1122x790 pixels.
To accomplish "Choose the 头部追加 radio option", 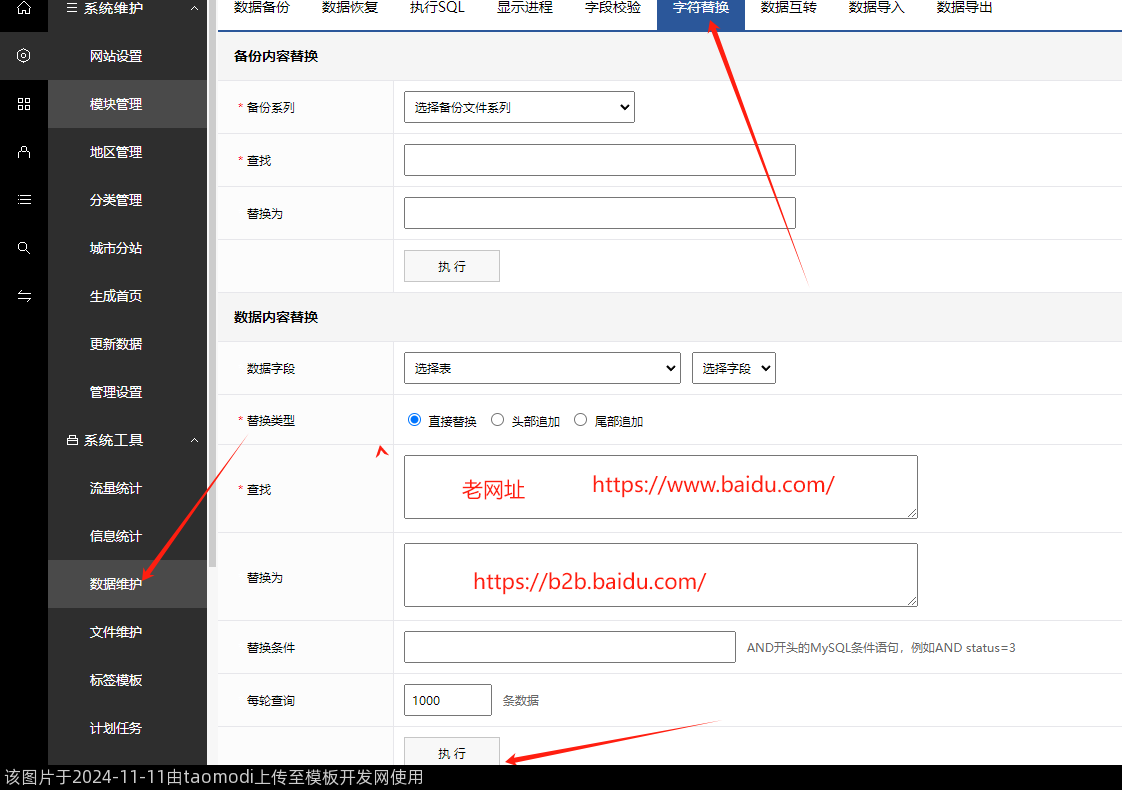I will [498, 421].
